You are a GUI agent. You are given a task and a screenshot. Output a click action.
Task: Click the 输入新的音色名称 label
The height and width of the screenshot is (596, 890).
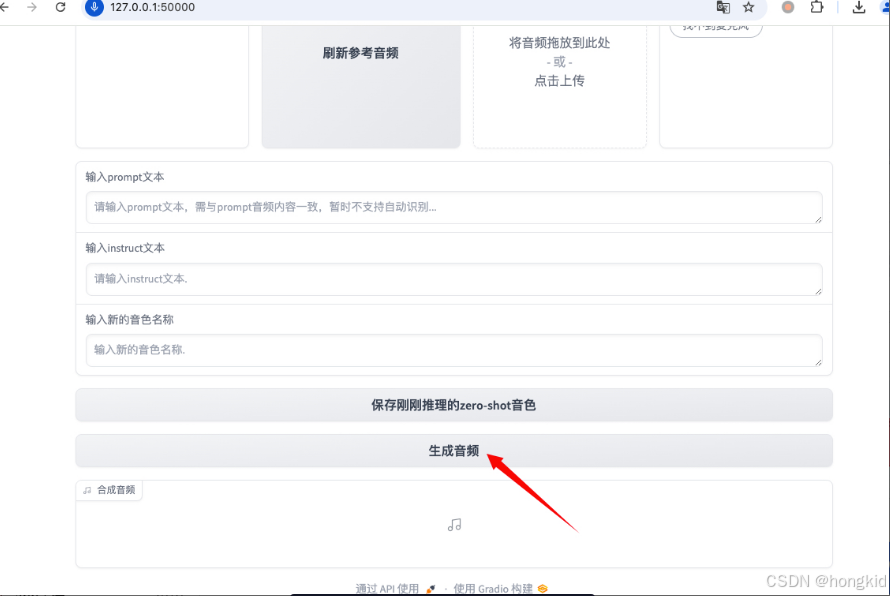(x=129, y=320)
